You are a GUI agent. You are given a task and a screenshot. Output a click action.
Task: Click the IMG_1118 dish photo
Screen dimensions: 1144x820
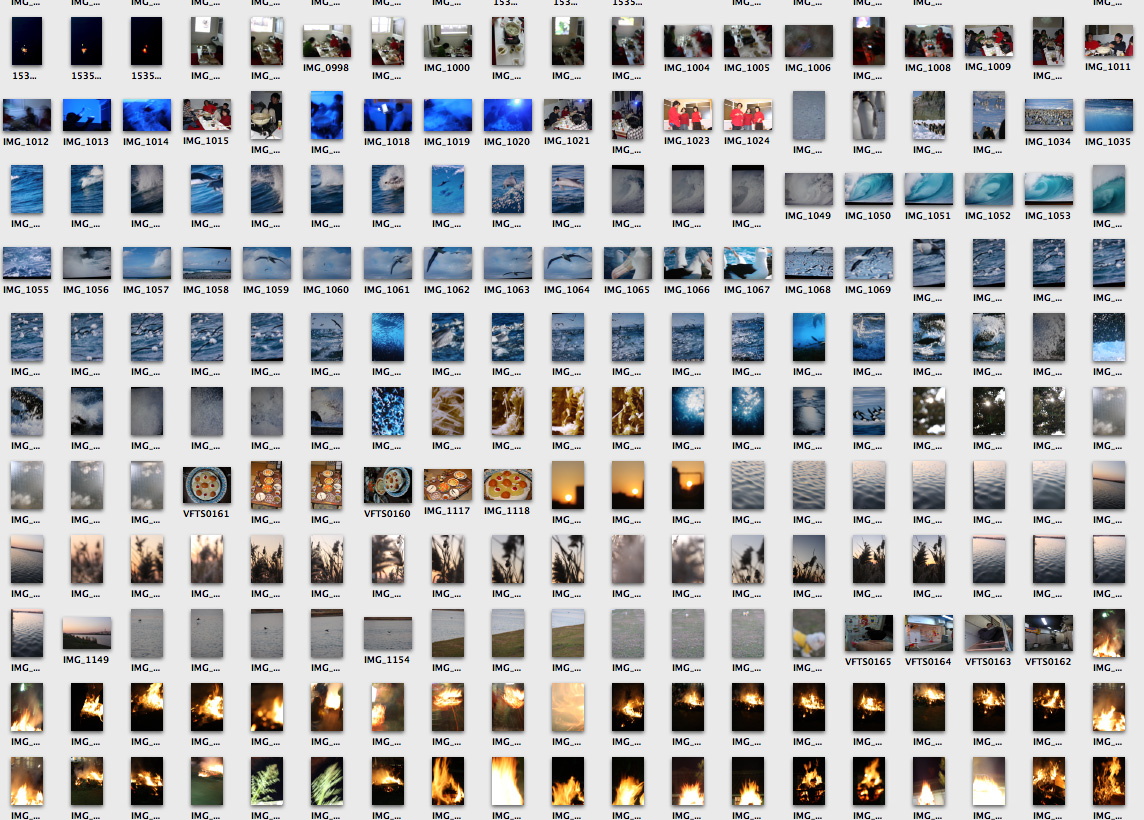pos(507,486)
